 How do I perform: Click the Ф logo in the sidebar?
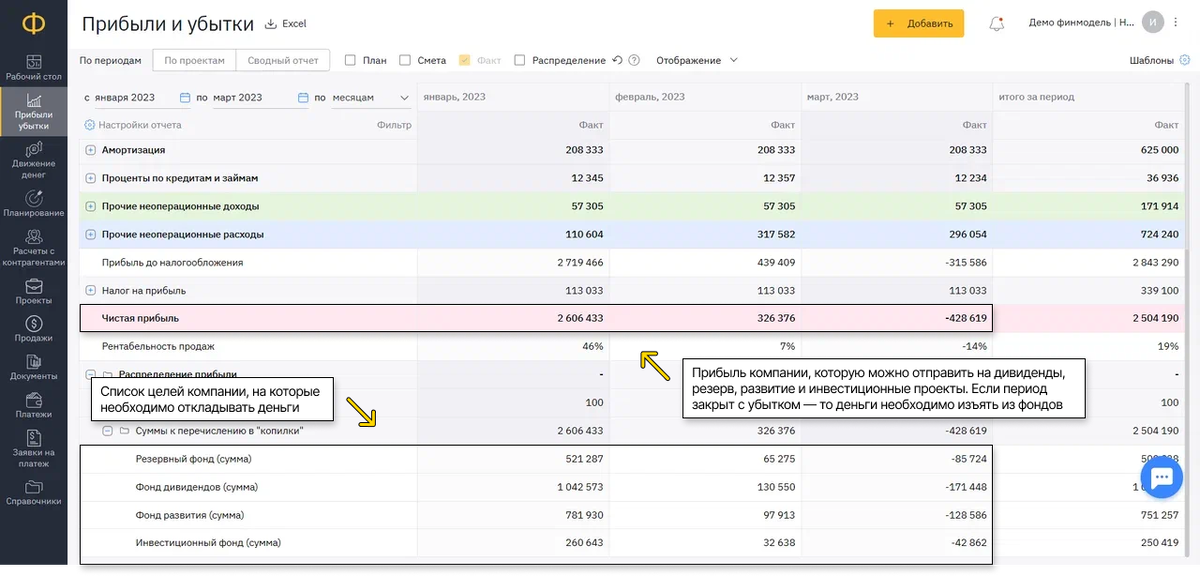tap(34, 22)
